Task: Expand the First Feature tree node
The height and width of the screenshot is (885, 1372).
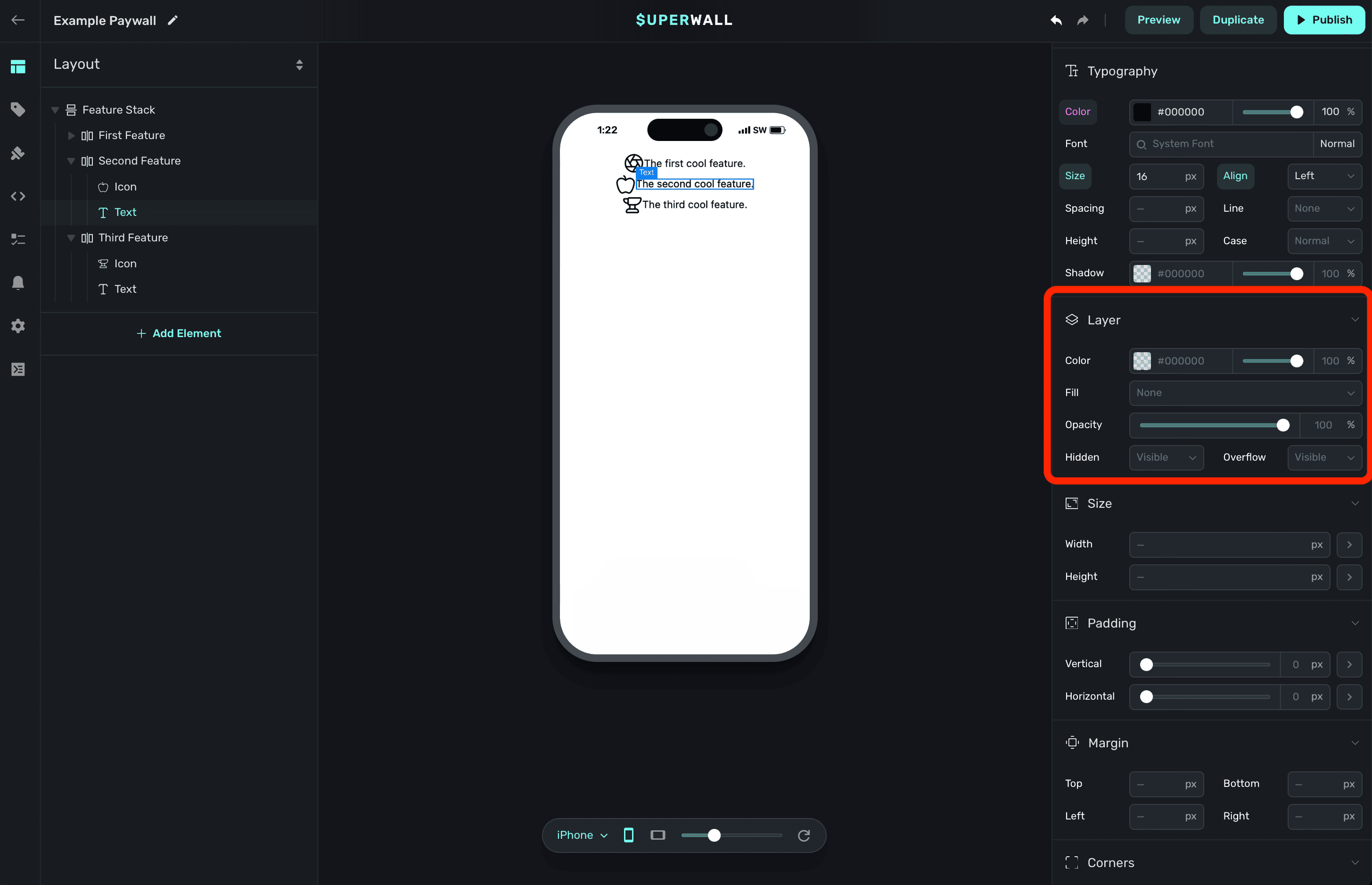Action: coord(71,136)
